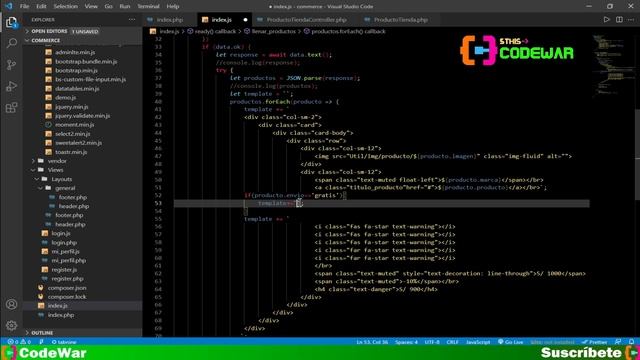Show errors and warnings in status bar
The width and height of the screenshot is (640, 360).
point(19,342)
